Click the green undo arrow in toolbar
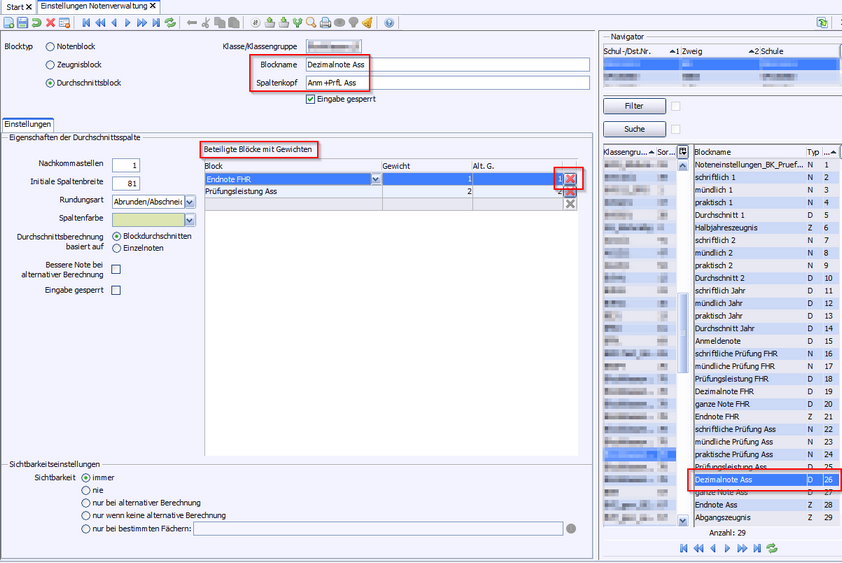Viewport: 842px width, 563px height. pyautogui.click(x=37, y=22)
